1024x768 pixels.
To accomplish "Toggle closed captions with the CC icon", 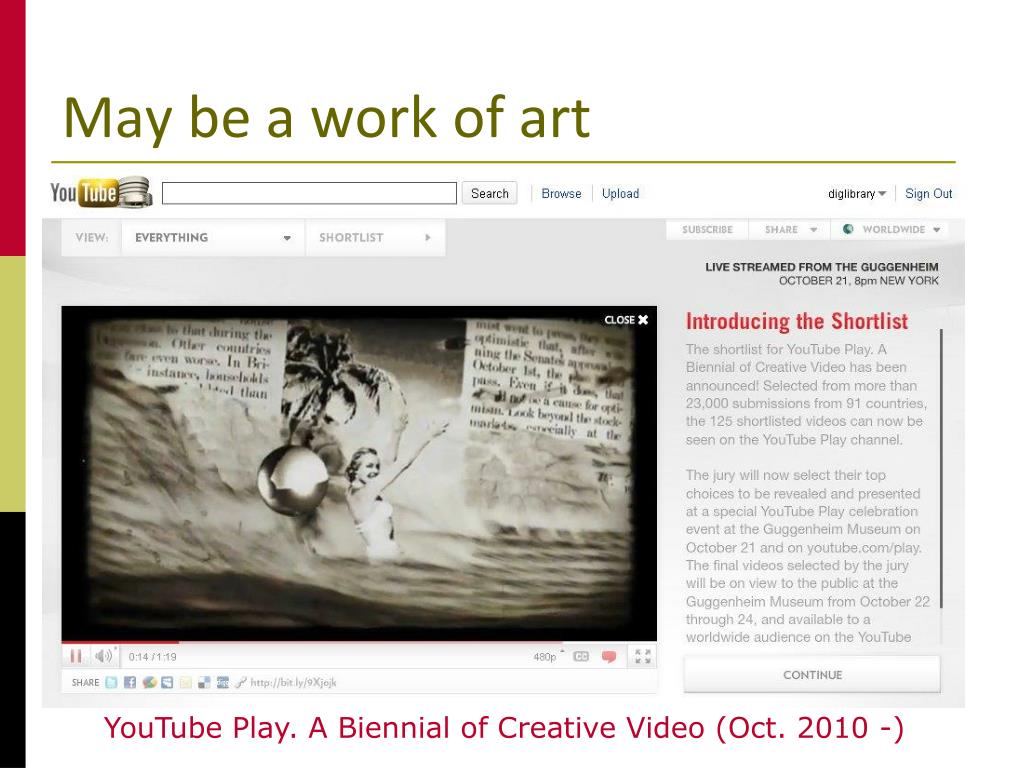I will point(581,656).
